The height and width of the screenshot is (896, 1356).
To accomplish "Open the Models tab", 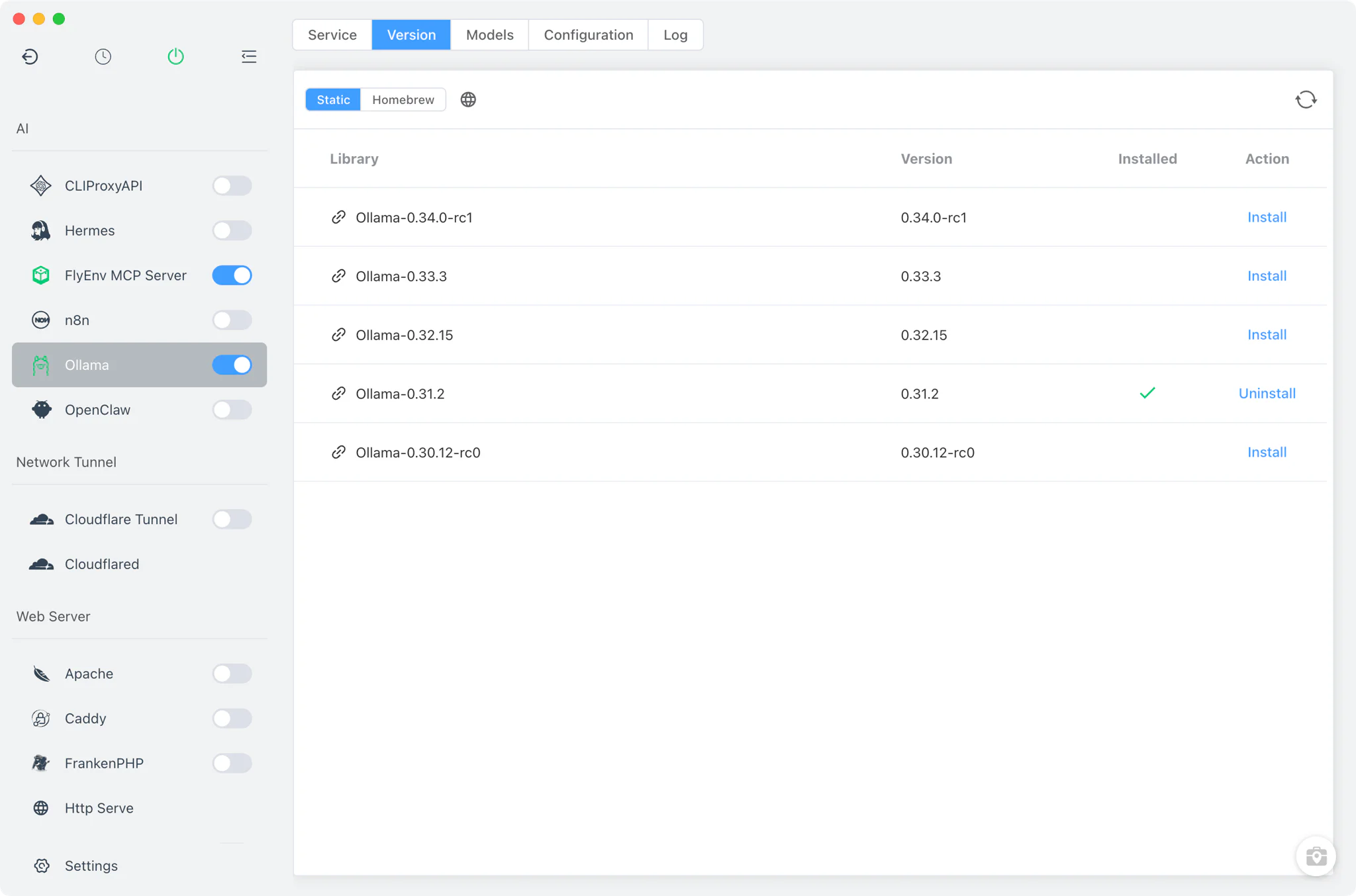I will click(x=490, y=35).
